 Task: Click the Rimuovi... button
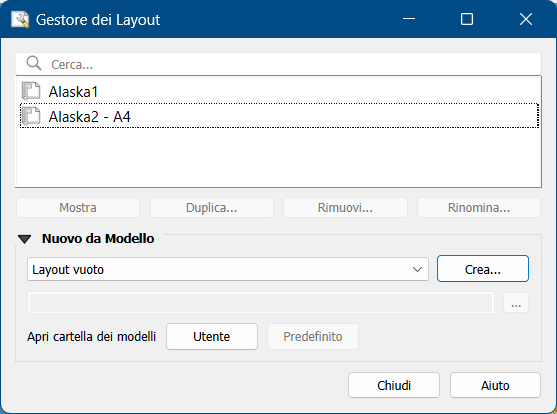(x=345, y=208)
